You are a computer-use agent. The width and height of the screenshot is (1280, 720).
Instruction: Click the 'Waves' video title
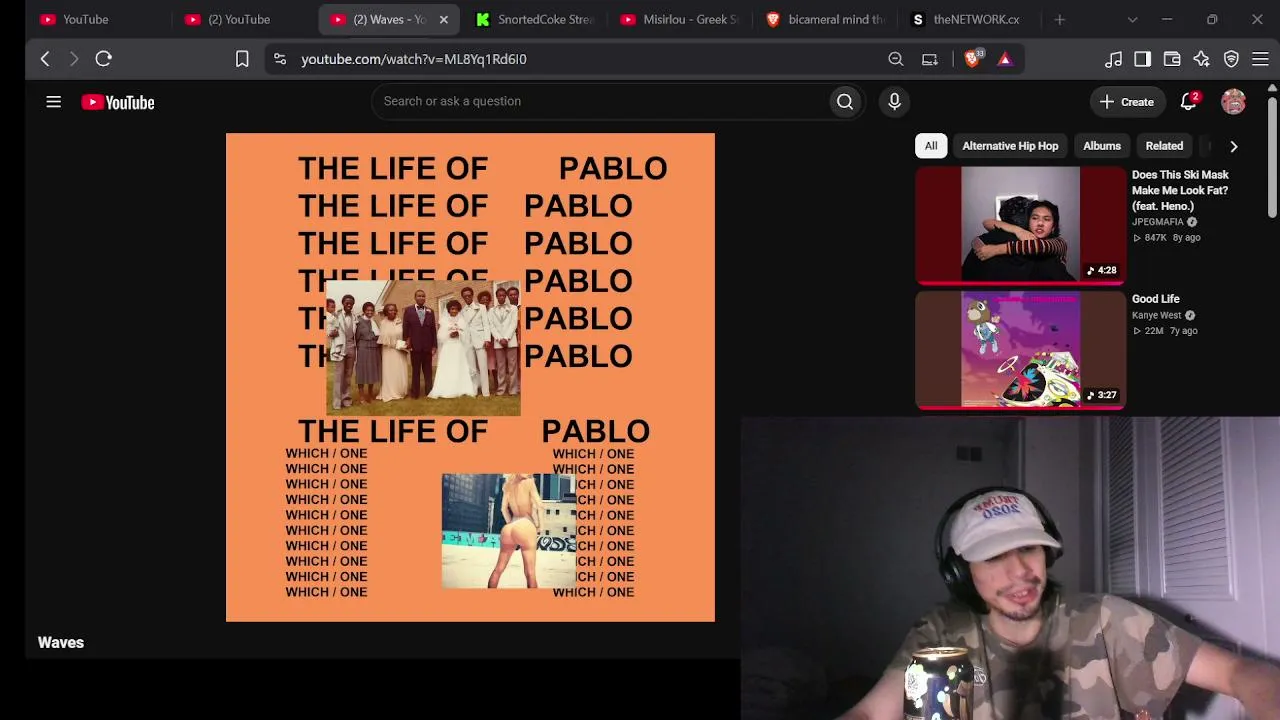pos(61,642)
